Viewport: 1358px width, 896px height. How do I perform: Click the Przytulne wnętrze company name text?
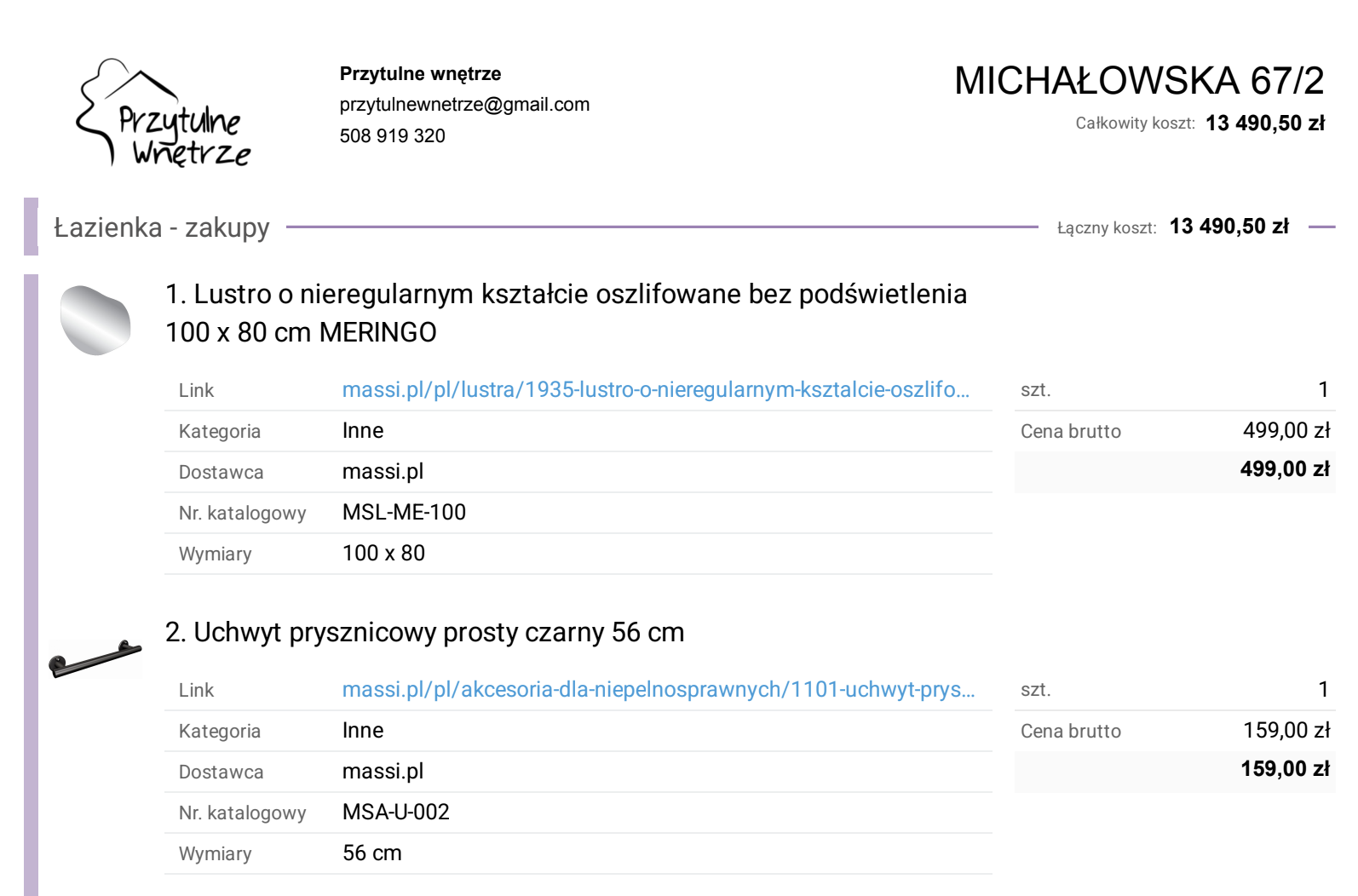pyautogui.click(x=420, y=74)
